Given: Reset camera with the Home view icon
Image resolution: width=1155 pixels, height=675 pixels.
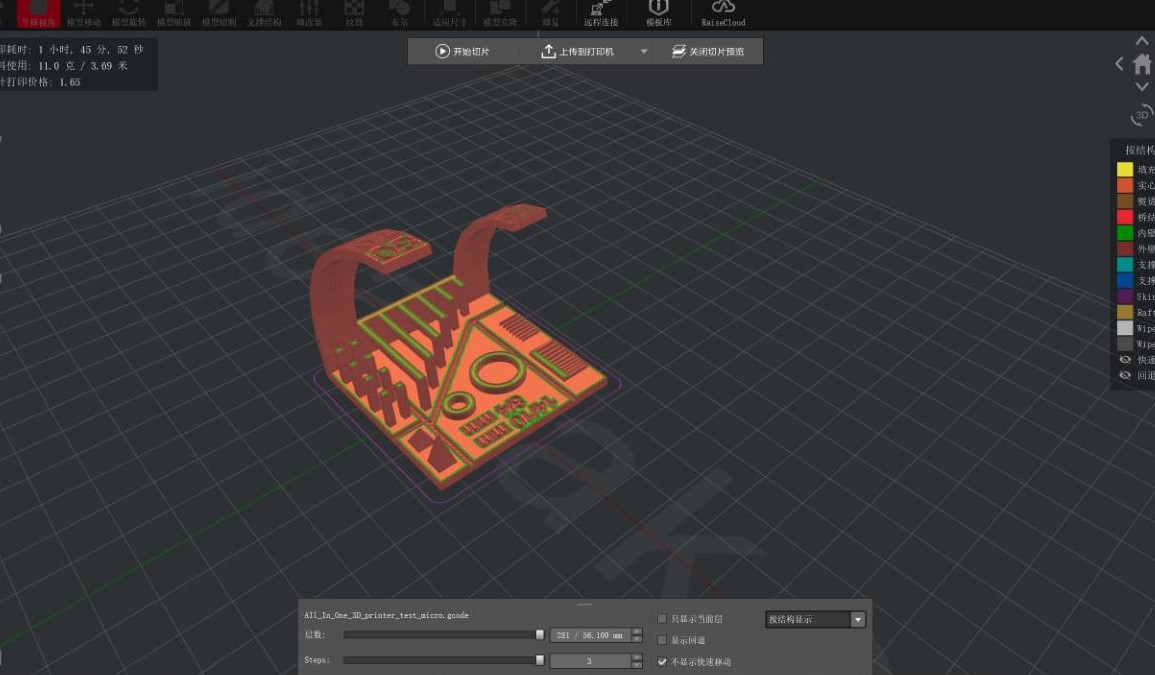Looking at the screenshot, I should [x=1143, y=64].
